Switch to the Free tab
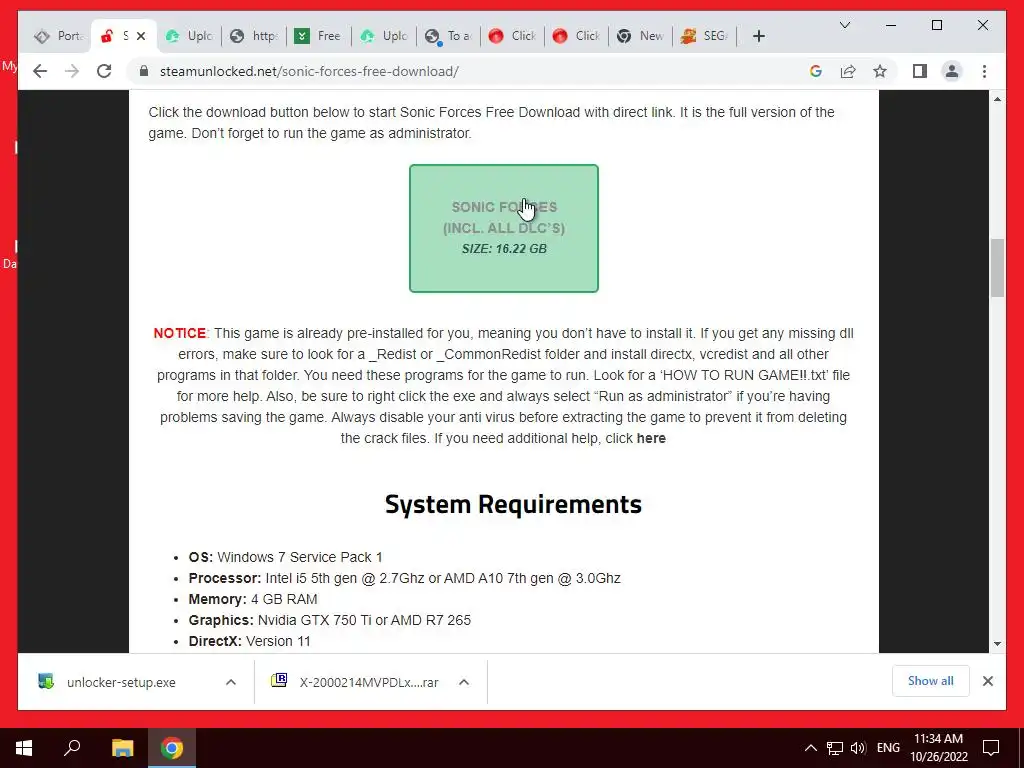1024x768 pixels. pos(319,36)
